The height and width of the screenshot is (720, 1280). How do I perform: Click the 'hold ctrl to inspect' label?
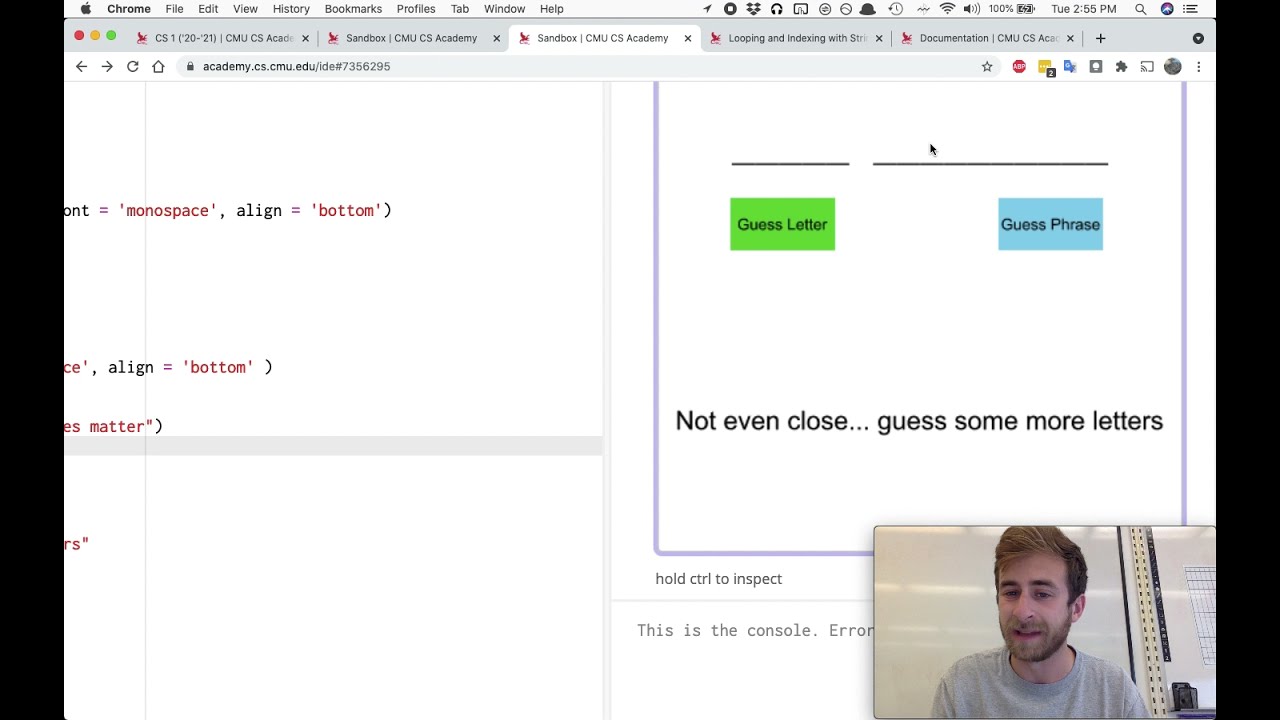click(x=718, y=579)
